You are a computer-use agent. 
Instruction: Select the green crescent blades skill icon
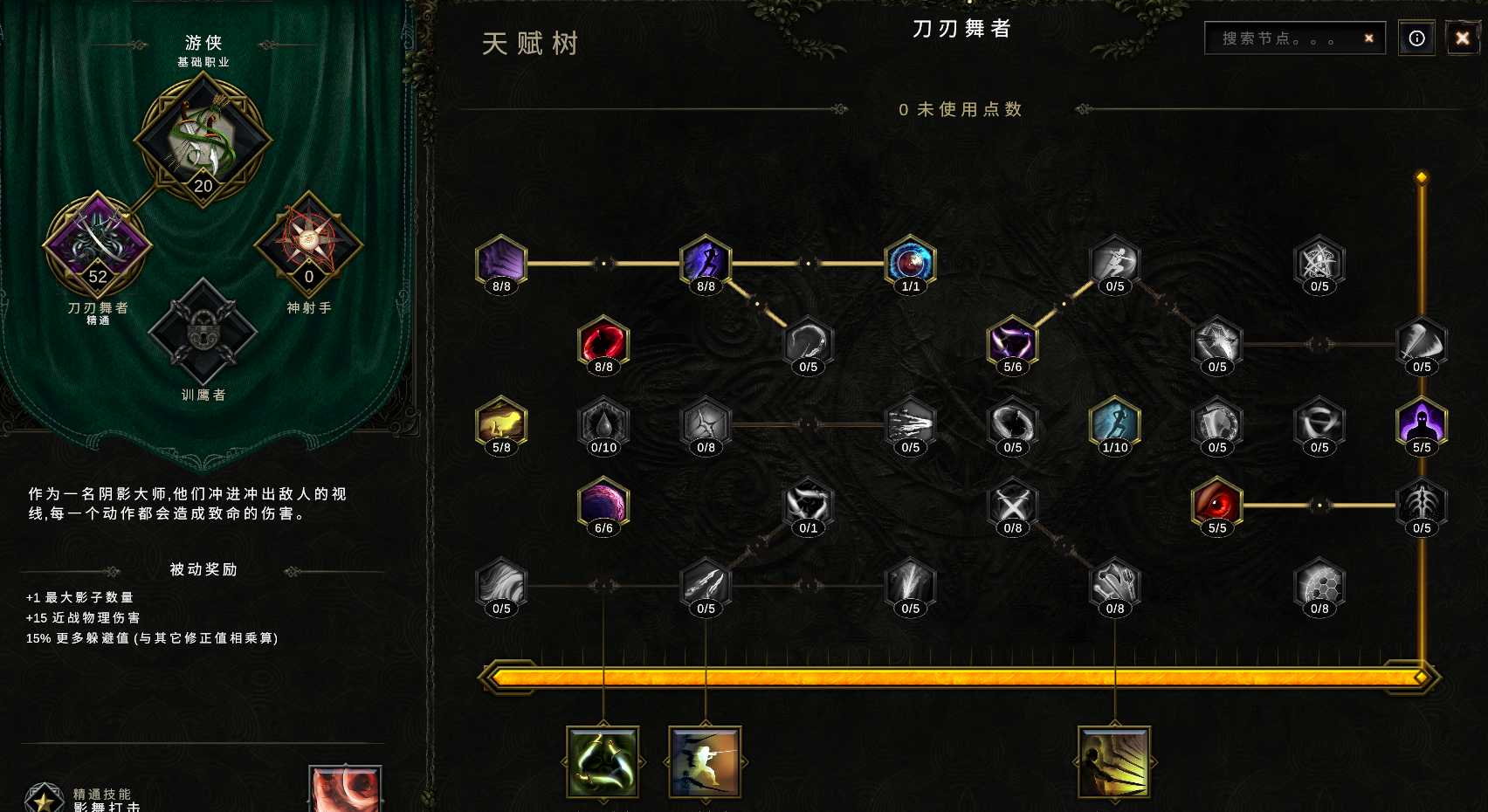pos(603,762)
